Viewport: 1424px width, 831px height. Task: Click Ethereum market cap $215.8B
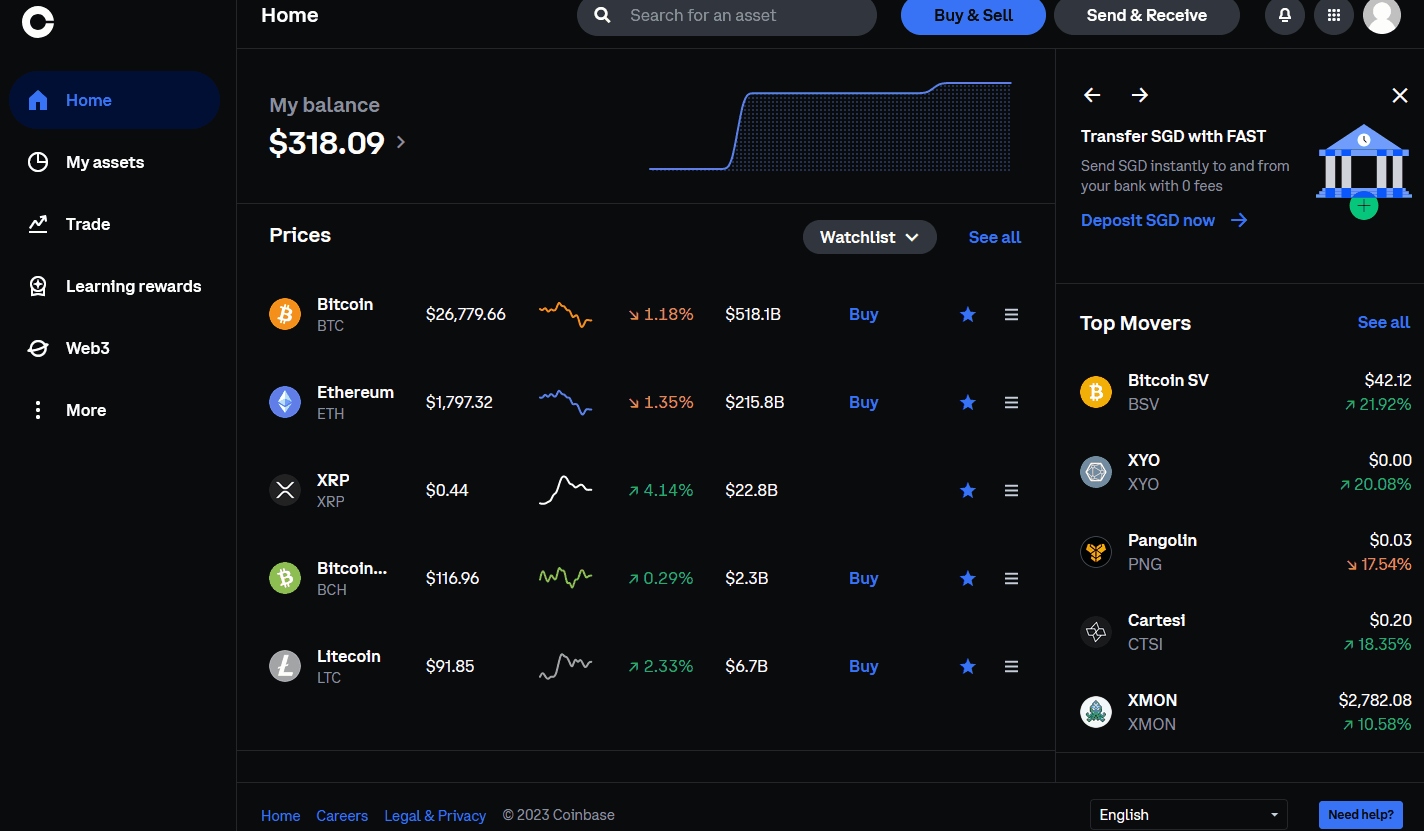point(755,402)
